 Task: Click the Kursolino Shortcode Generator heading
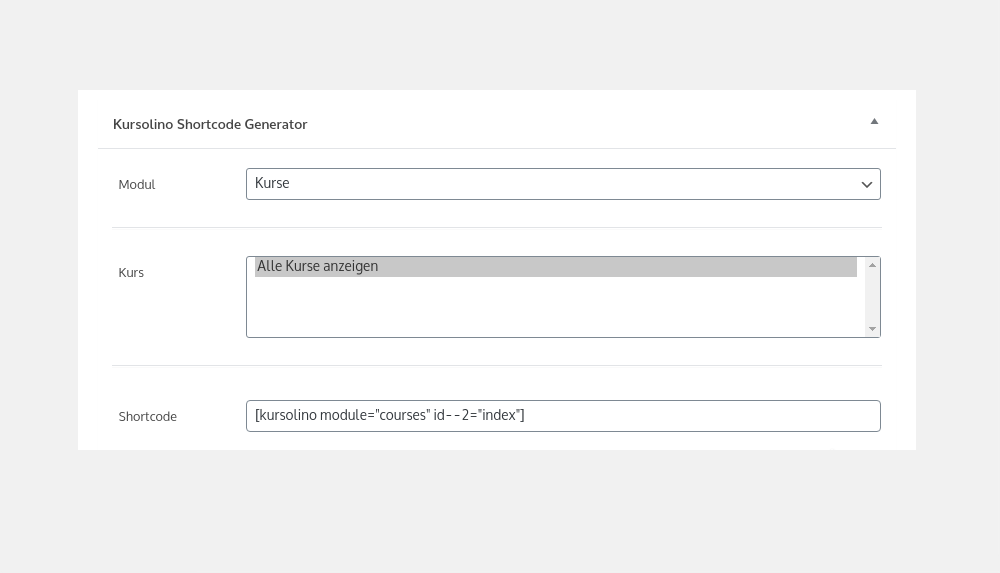pyautogui.click(x=210, y=124)
